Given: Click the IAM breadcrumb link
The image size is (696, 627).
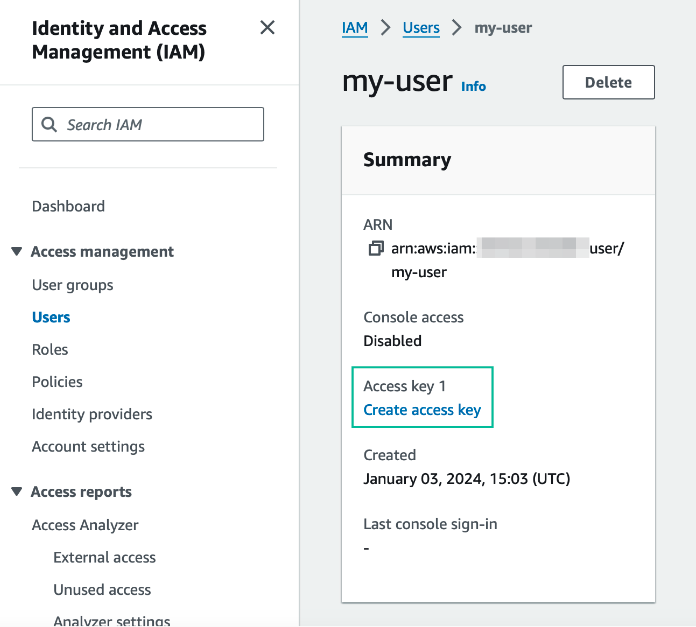Looking at the screenshot, I should (354, 28).
